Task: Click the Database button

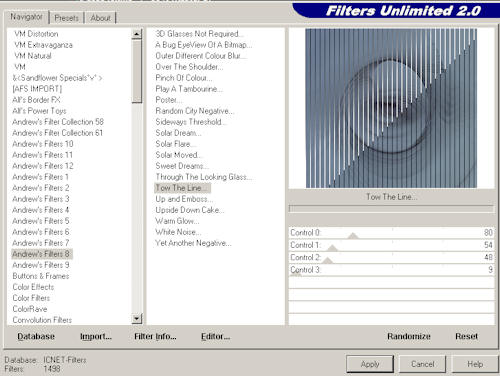Action: pyautogui.click(x=36, y=337)
